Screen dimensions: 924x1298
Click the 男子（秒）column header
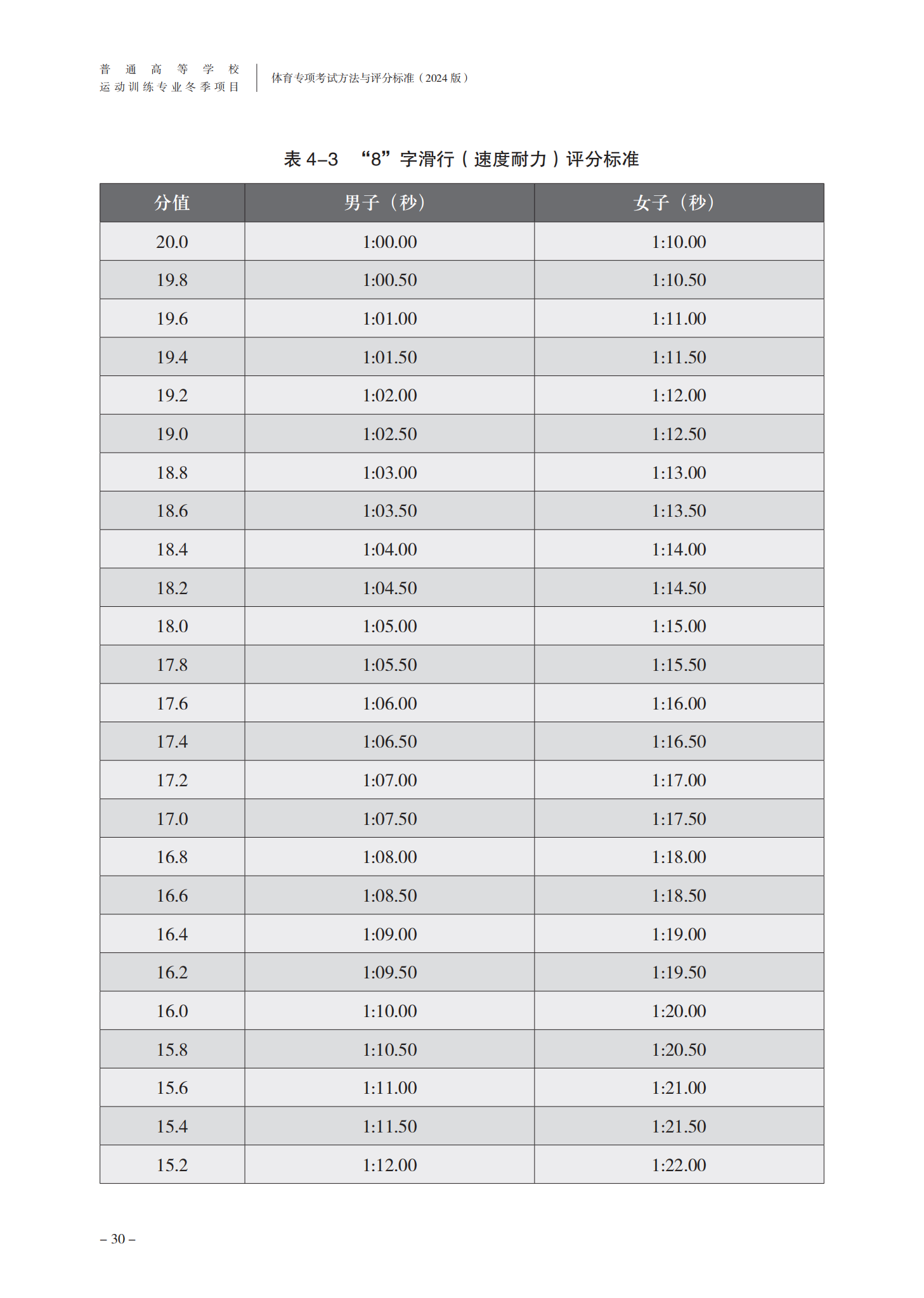pyautogui.click(x=389, y=203)
